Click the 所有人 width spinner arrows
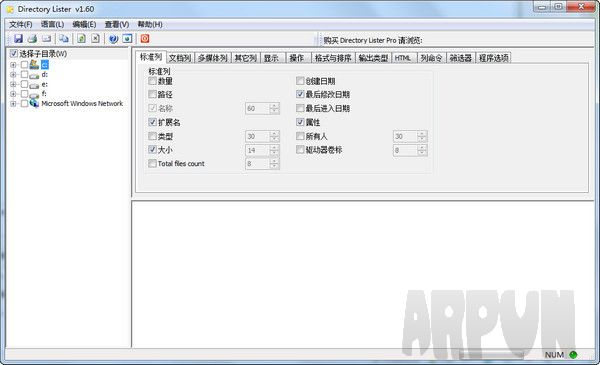The image size is (600, 365). click(x=422, y=136)
